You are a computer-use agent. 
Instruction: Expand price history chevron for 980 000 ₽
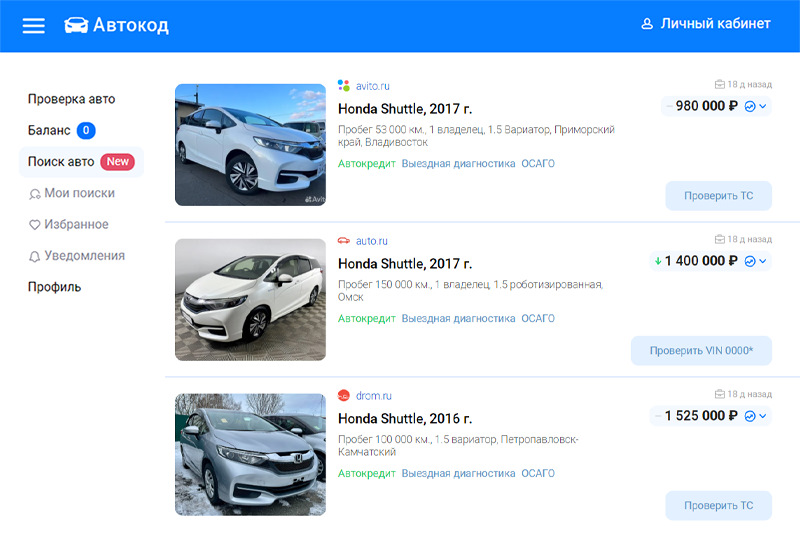[x=763, y=106]
